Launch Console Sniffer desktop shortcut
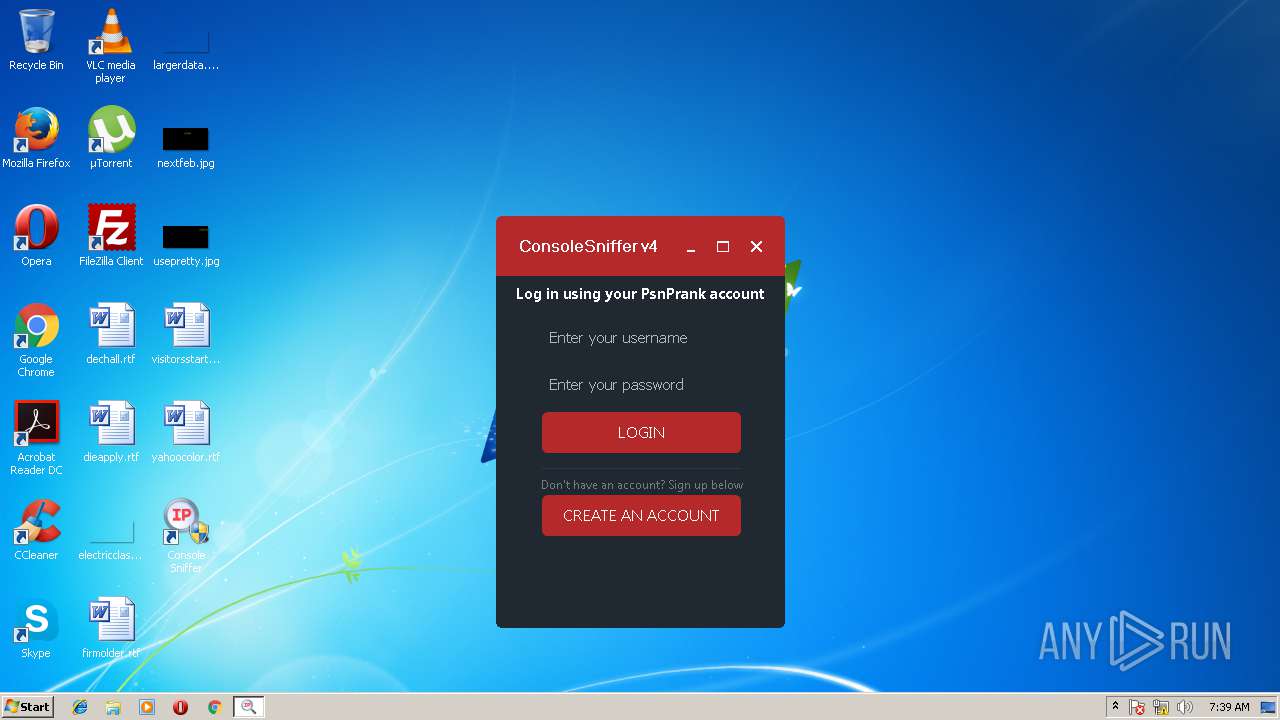 pos(186,536)
